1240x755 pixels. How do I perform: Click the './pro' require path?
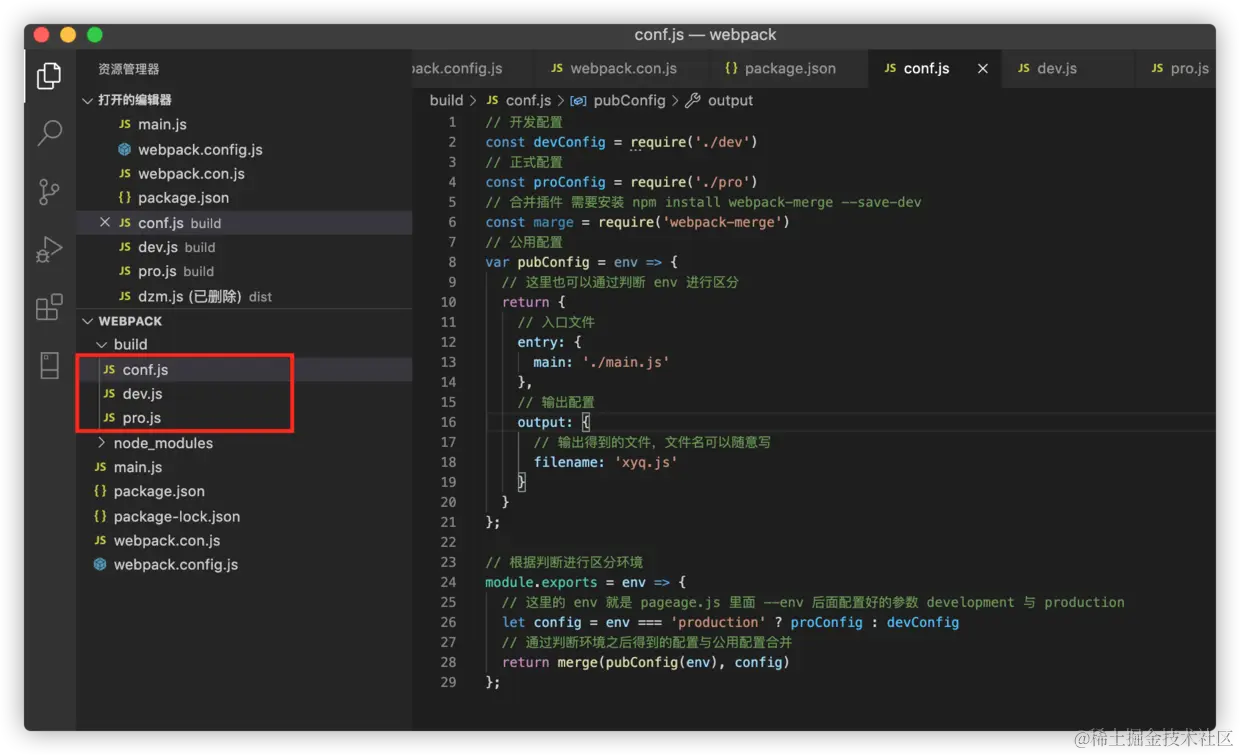click(x=723, y=182)
